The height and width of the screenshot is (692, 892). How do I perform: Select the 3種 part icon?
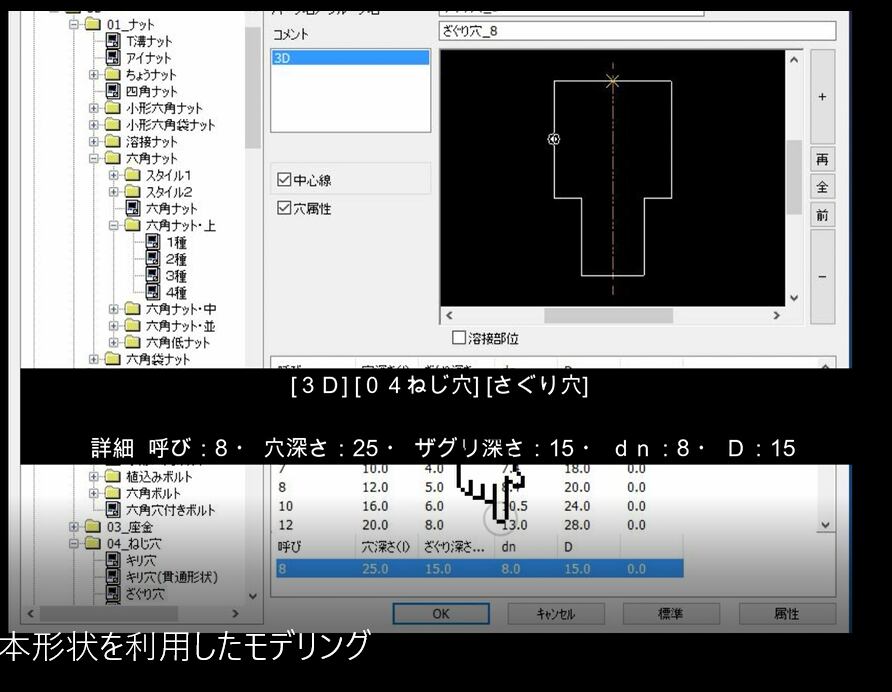coord(153,275)
